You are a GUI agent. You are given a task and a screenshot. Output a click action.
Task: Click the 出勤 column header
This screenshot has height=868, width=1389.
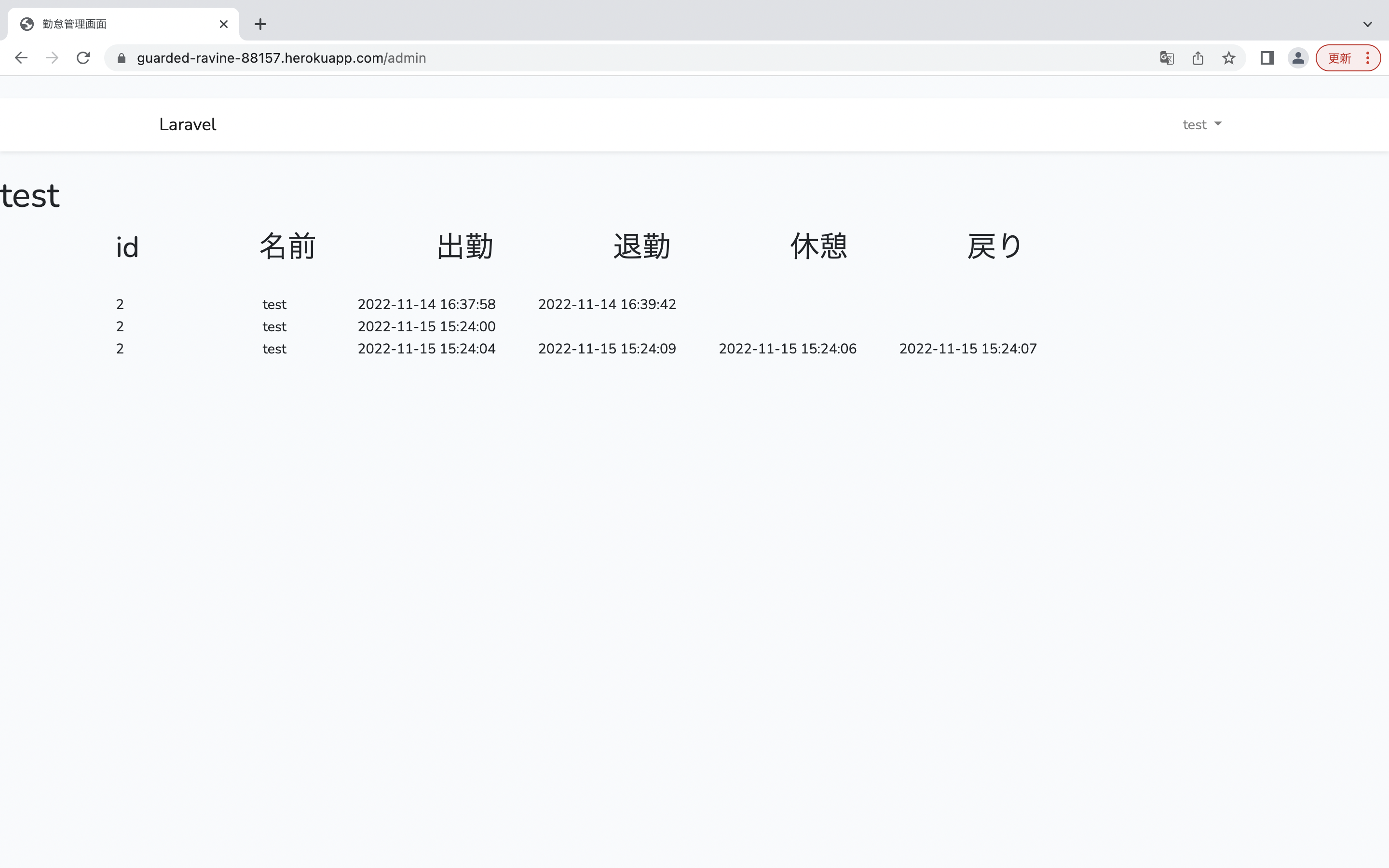[x=465, y=247]
